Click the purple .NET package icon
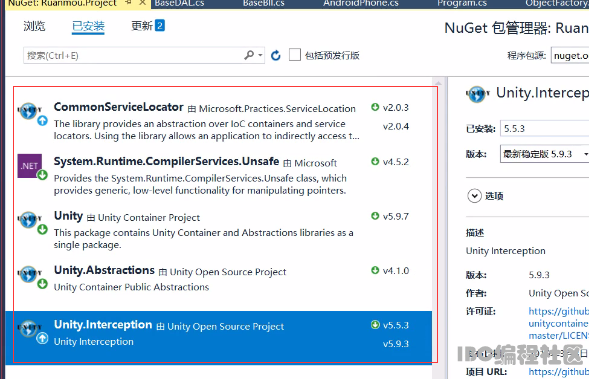 tap(29, 166)
